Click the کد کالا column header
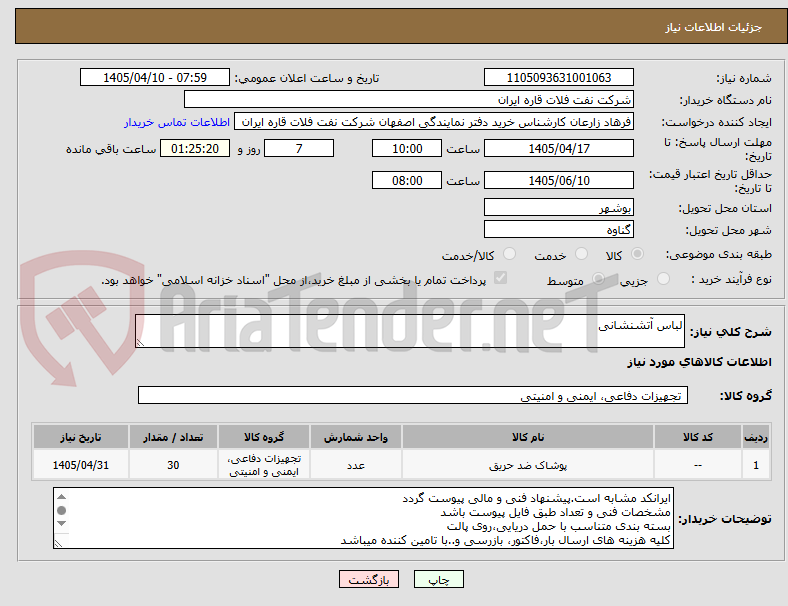788x606 pixels. click(698, 437)
